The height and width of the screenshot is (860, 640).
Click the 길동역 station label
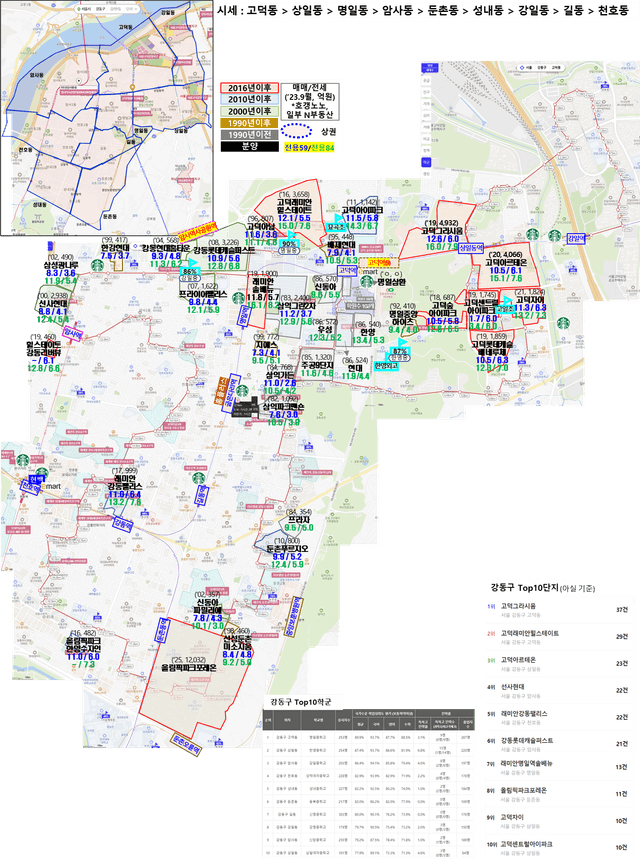click(x=202, y=496)
